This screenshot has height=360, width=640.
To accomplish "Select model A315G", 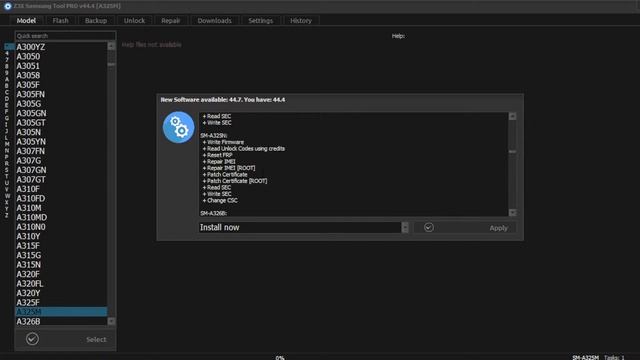I will (x=61, y=255).
